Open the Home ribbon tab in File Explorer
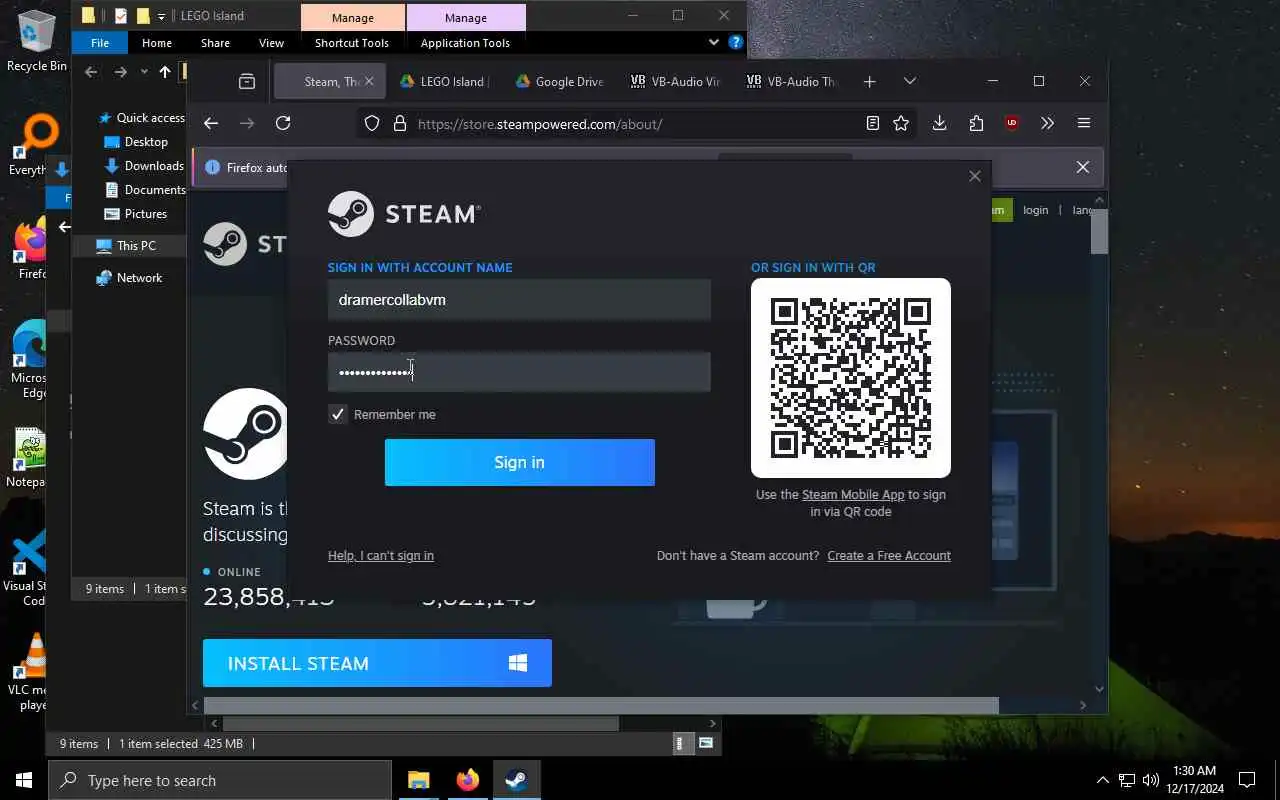 [x=157, y=43]
